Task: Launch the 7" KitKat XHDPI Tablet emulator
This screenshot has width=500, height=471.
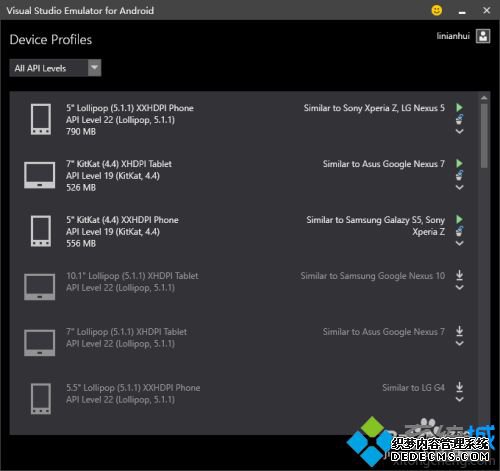Action: point(459,164)
